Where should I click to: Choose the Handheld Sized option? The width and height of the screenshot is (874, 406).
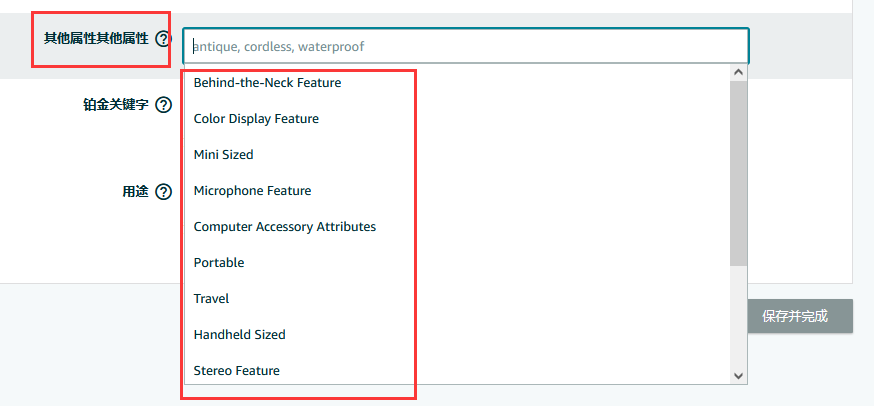[x=239, y=335]
